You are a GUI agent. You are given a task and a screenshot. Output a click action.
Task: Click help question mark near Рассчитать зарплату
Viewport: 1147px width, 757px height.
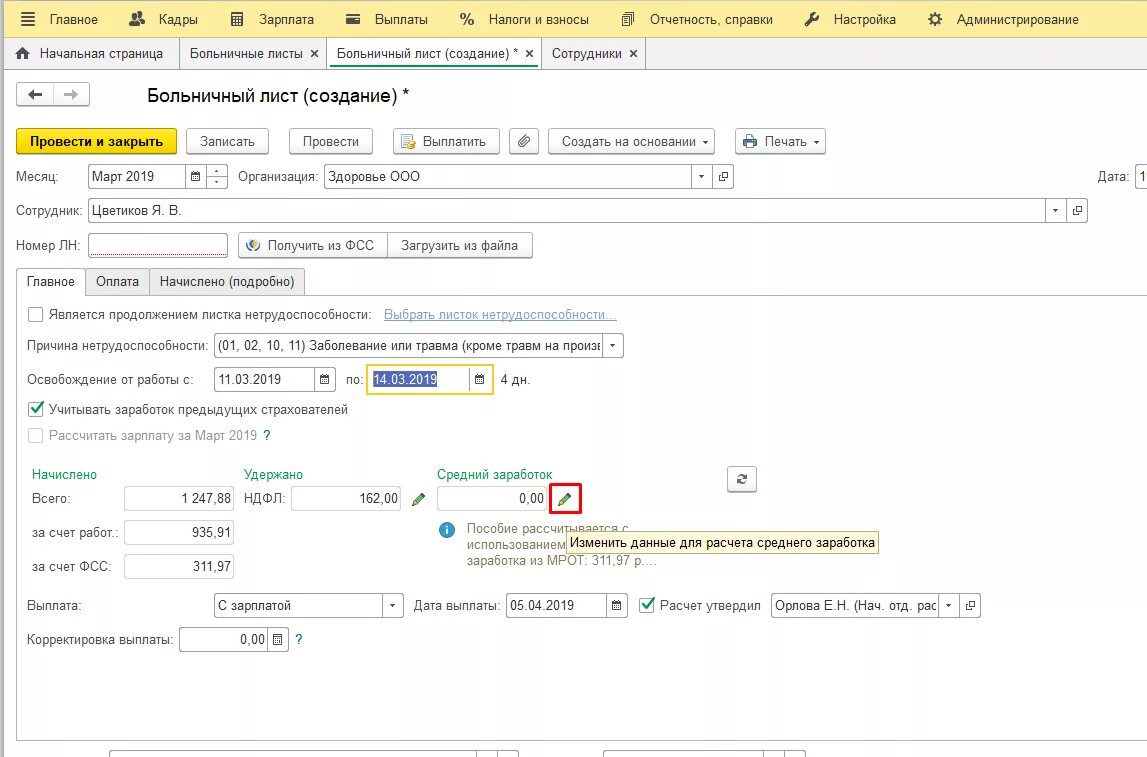pyautogui.click(x=267, y=435)
